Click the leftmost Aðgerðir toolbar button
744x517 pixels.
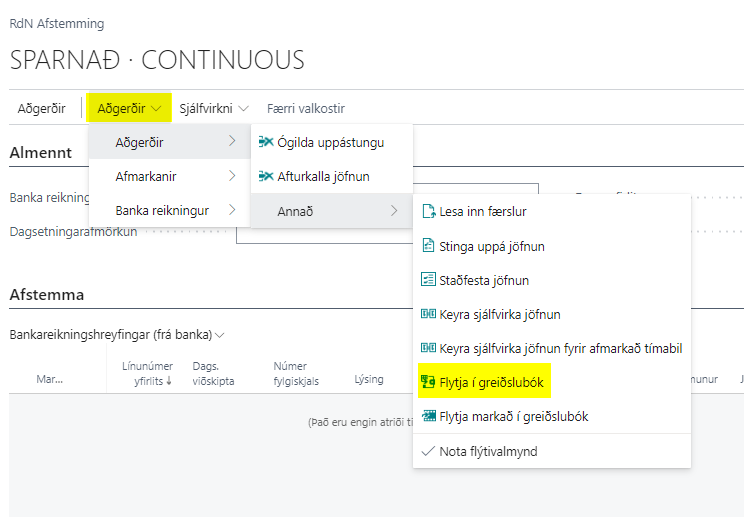pyautogui.click(x=42, y=108)
